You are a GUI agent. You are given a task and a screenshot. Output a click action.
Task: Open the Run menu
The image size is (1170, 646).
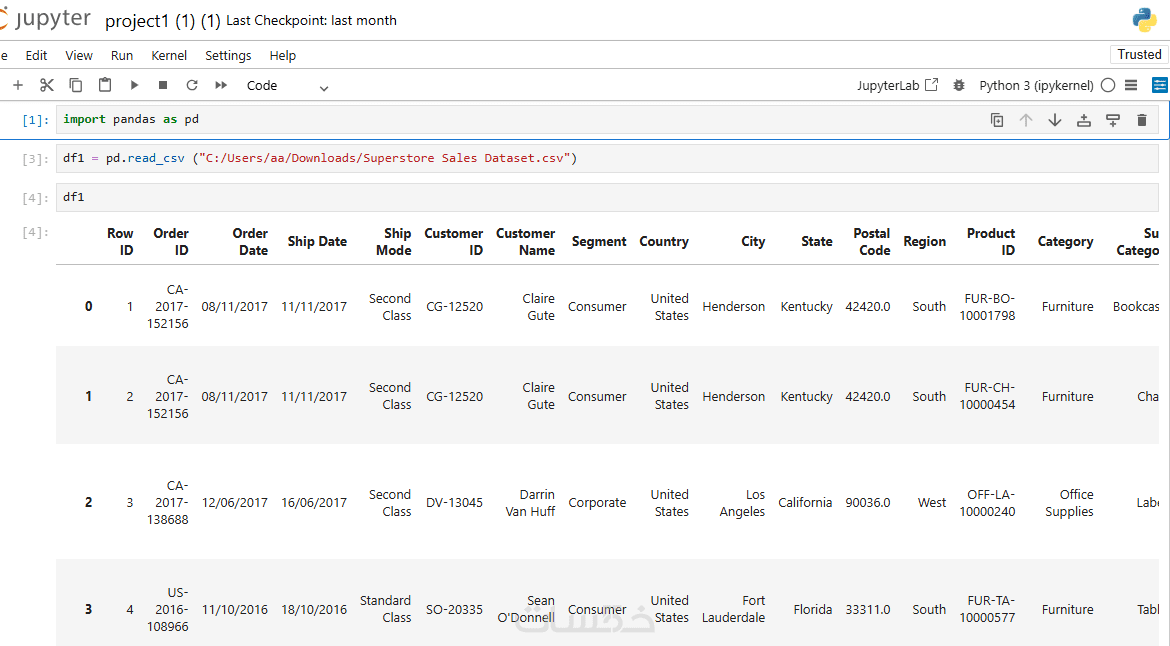point(122,56)
